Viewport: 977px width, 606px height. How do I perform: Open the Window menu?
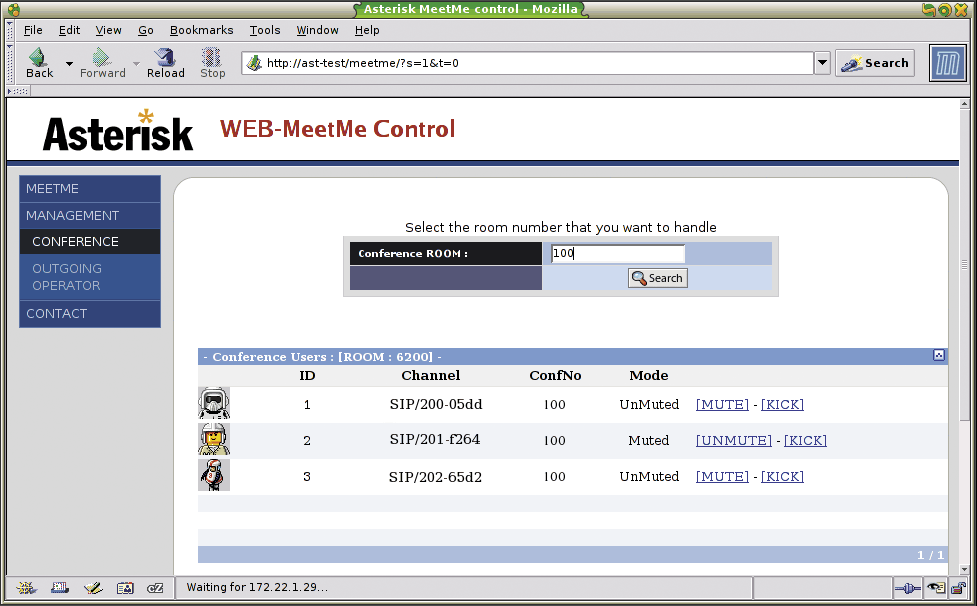pyautogui.click(x=317, y=30)
